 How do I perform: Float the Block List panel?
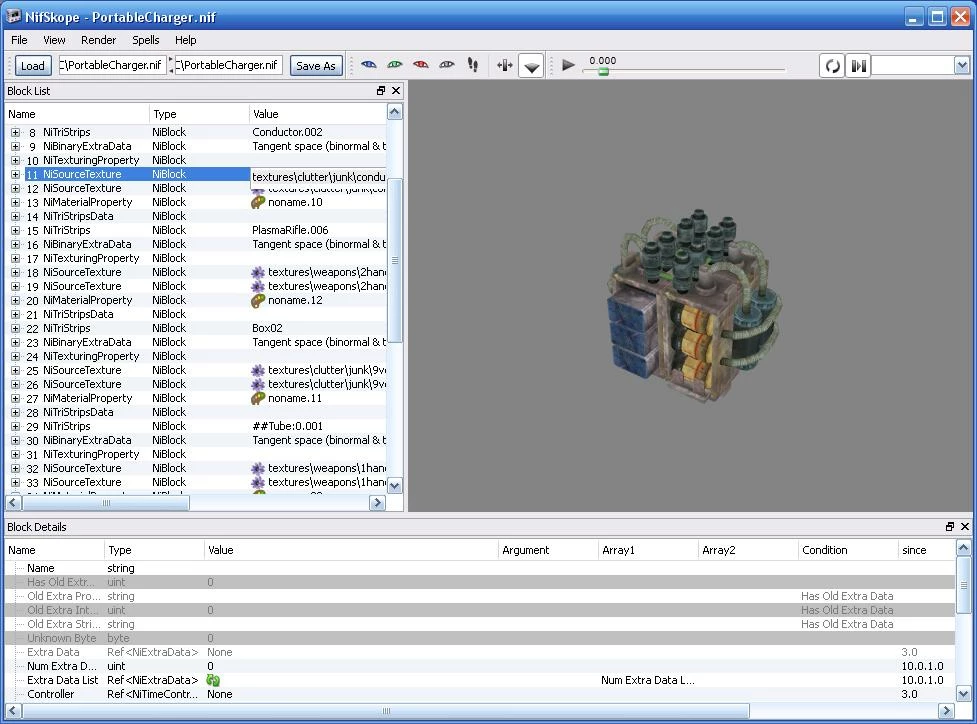click(x=381, y=91)
